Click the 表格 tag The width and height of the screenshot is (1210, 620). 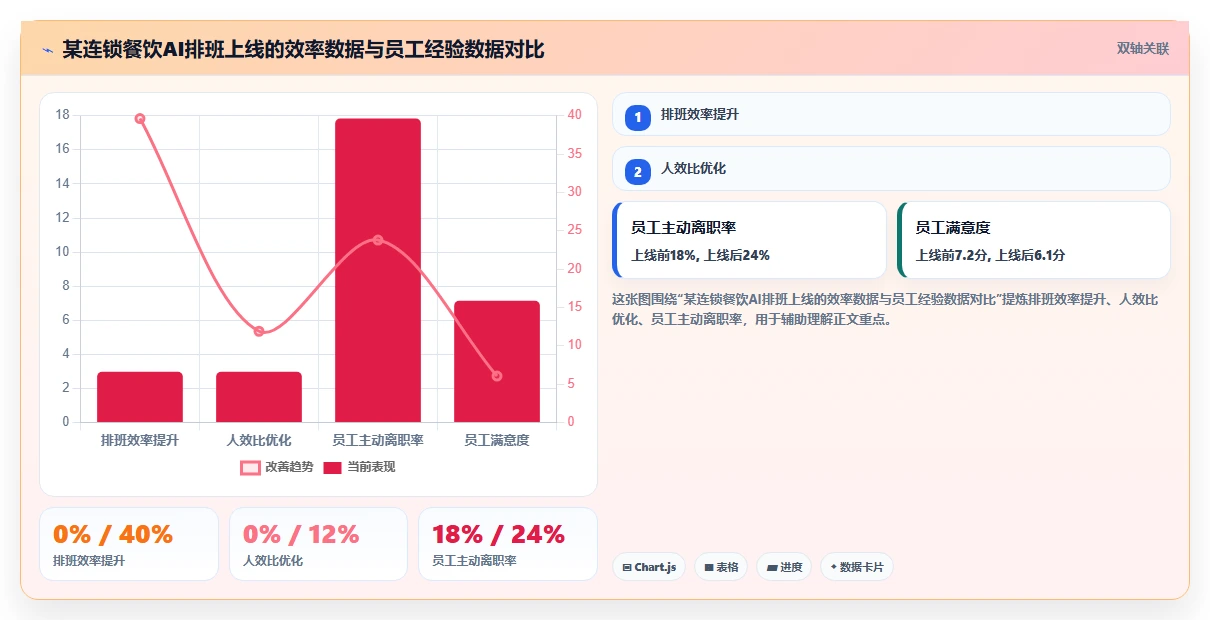click(x=721, y=567)
